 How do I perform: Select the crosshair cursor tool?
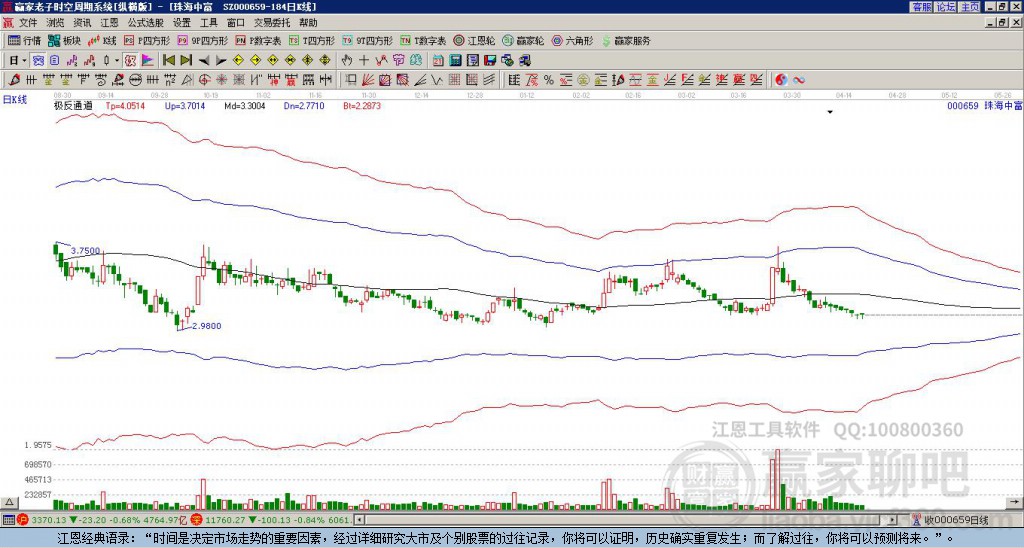pos(364,60)
